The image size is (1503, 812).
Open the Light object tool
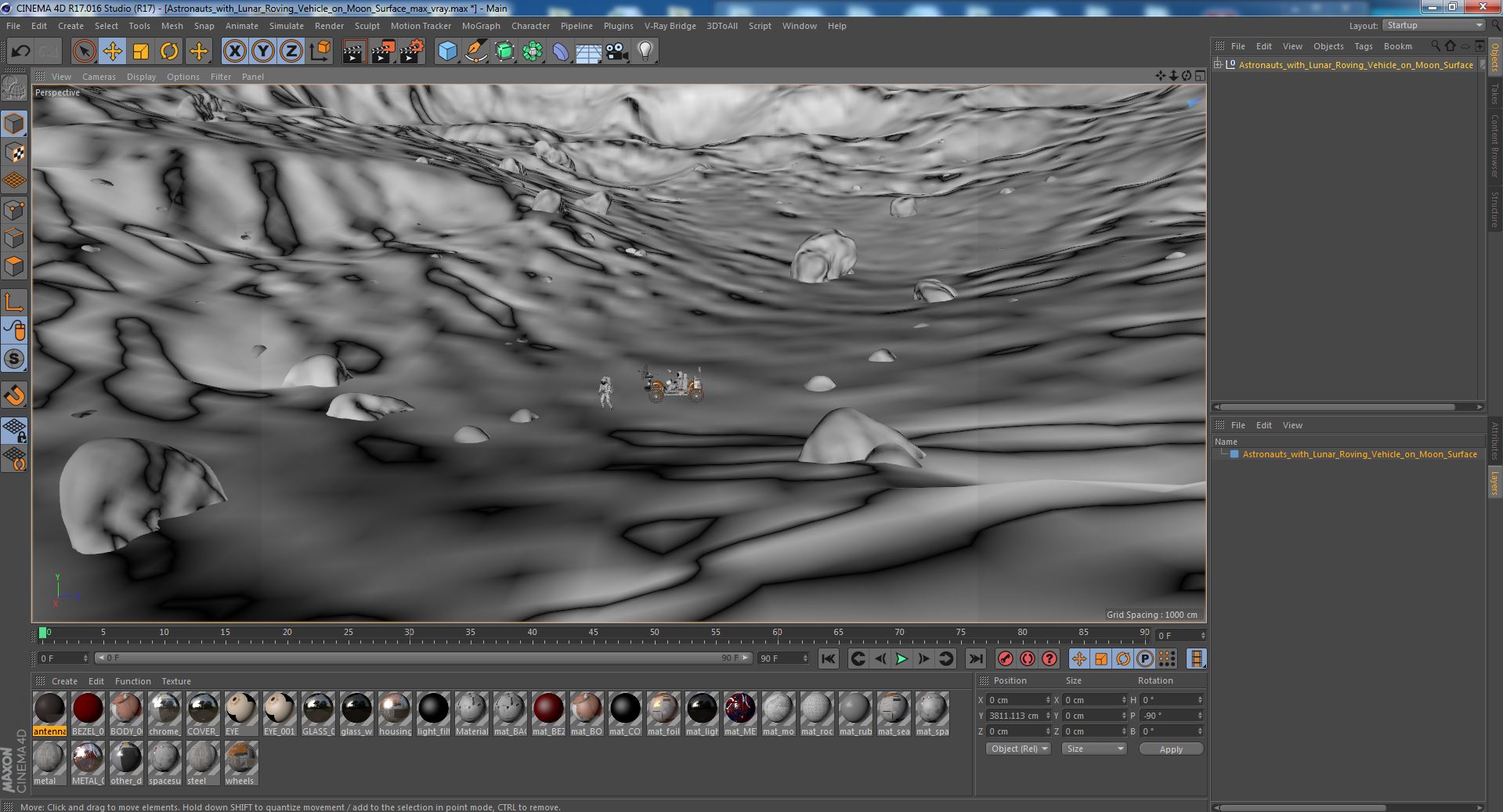(x=645, y=52)
